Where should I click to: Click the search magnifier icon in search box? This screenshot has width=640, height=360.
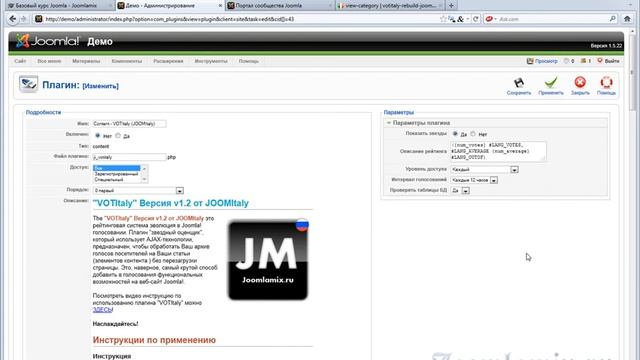coord(613,19)
